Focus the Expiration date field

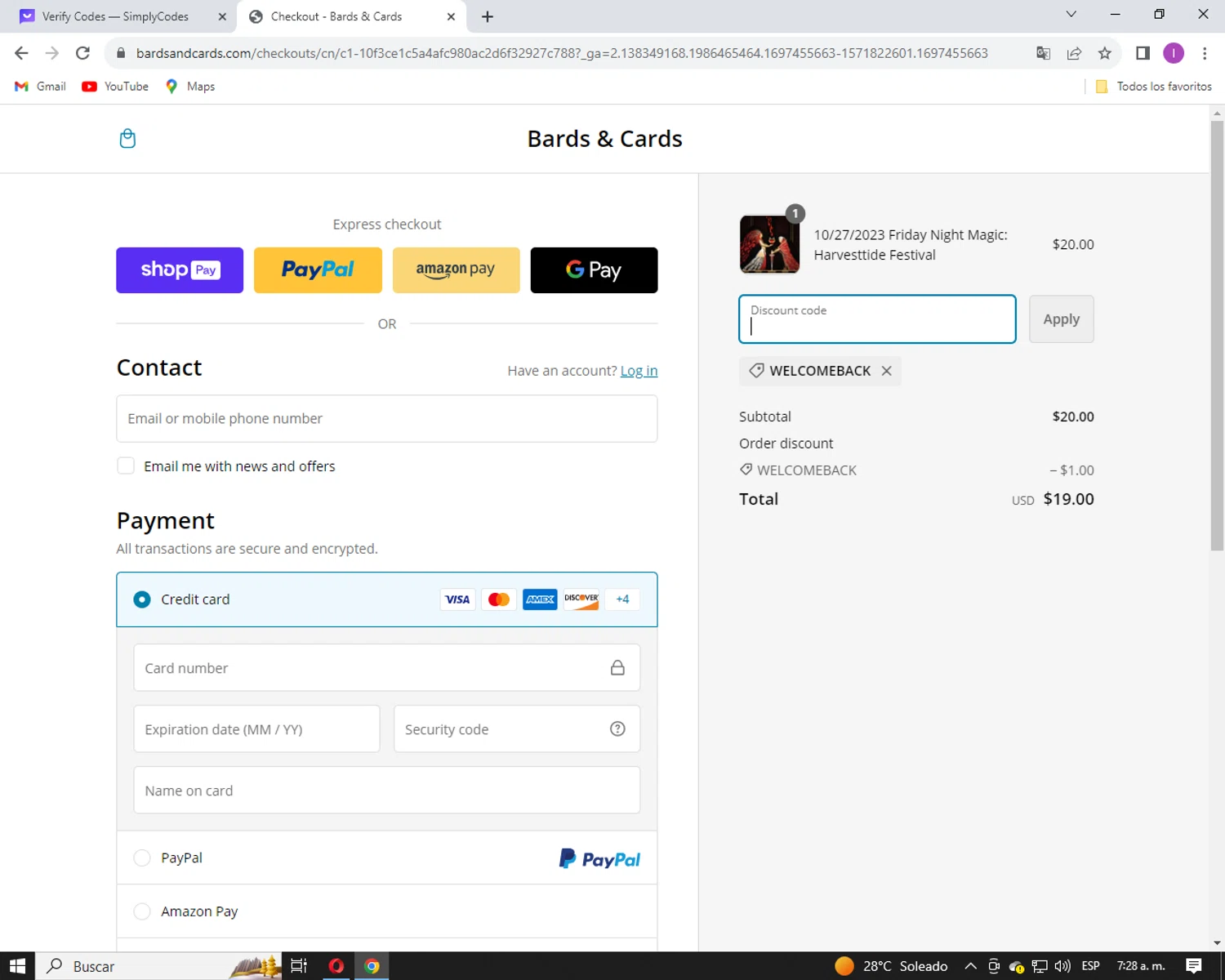[x=256, y=728]
